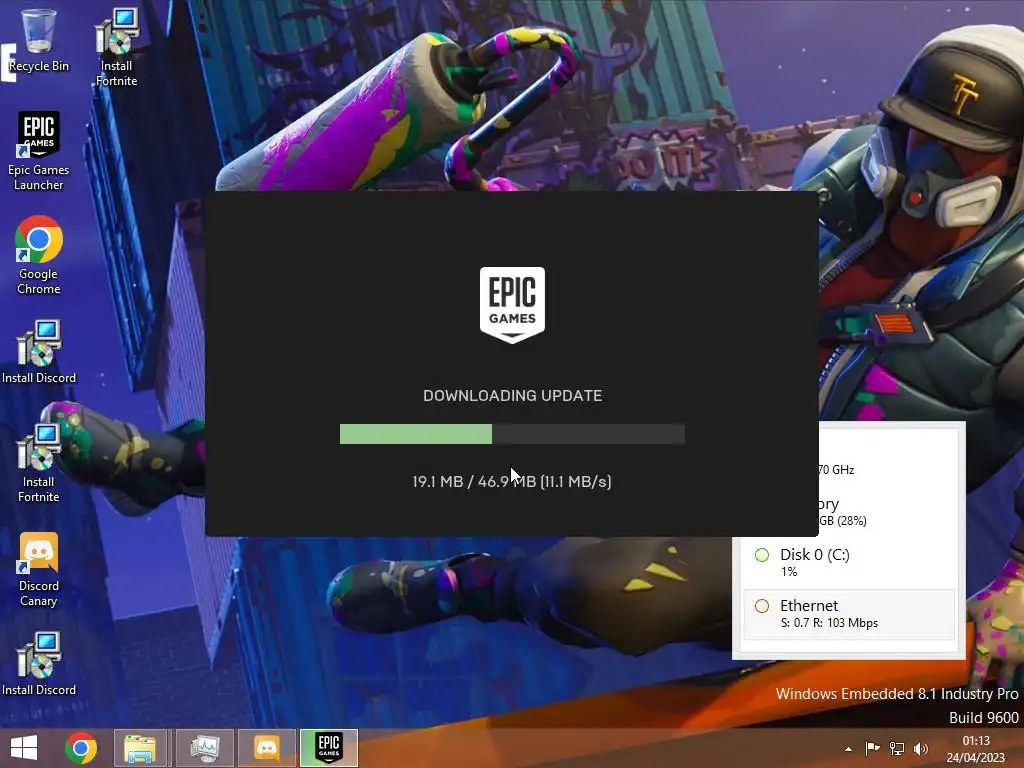Viewport: 1024px width, 768px height.
Task: Select the Install Fortnite icon beside Recycle Bin
Action: point(117,47)
